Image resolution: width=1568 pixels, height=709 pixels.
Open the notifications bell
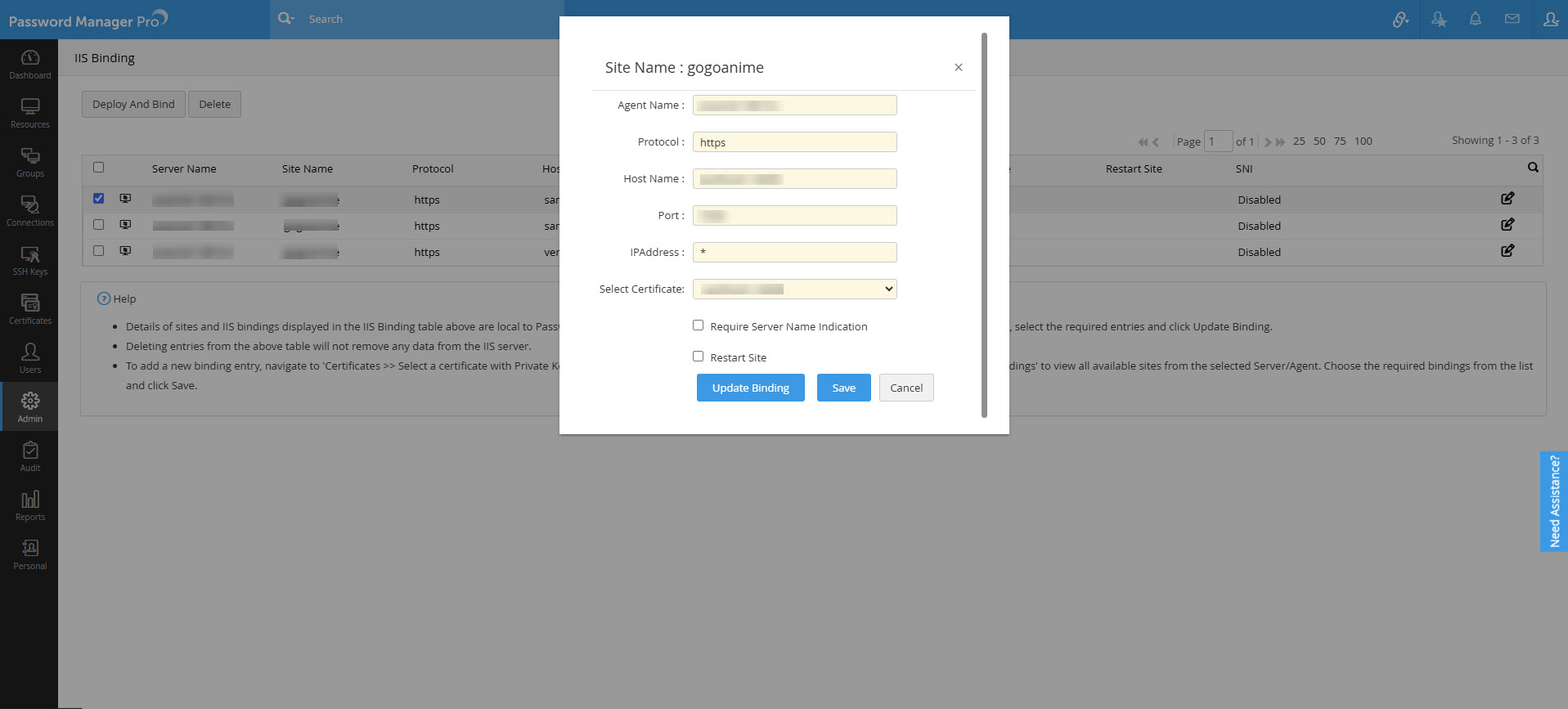(1476, 19)
